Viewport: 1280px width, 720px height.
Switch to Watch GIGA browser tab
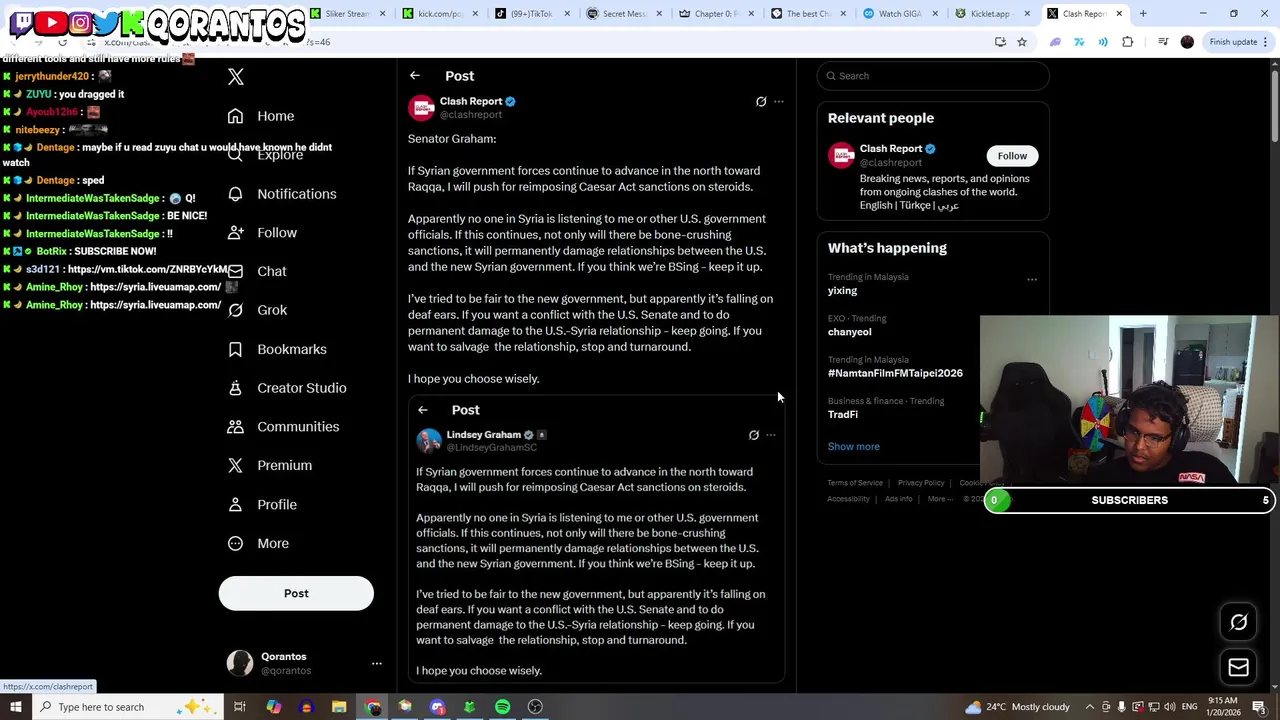(x=899, y=14)
